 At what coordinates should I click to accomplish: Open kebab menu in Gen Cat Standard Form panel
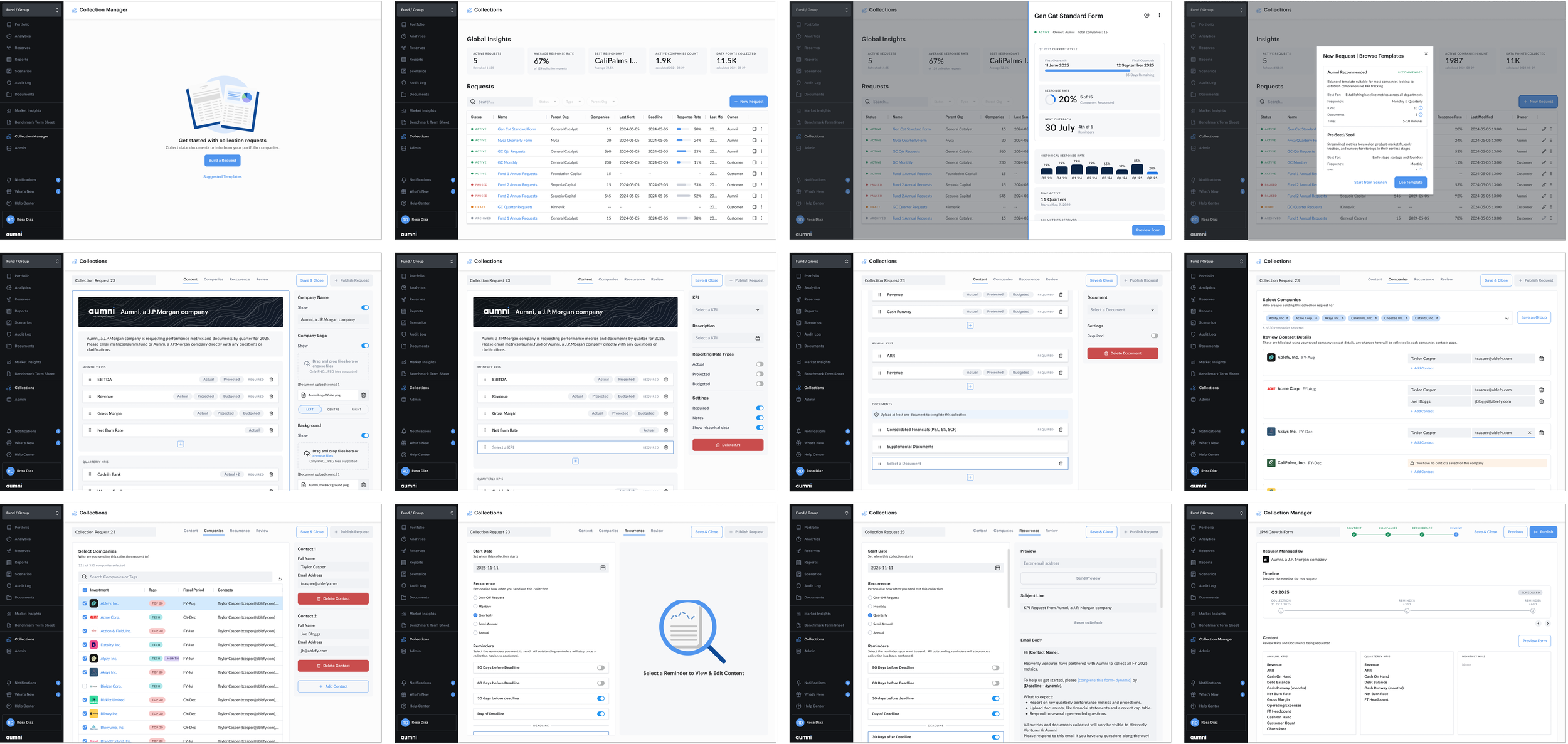(1159, 15)
